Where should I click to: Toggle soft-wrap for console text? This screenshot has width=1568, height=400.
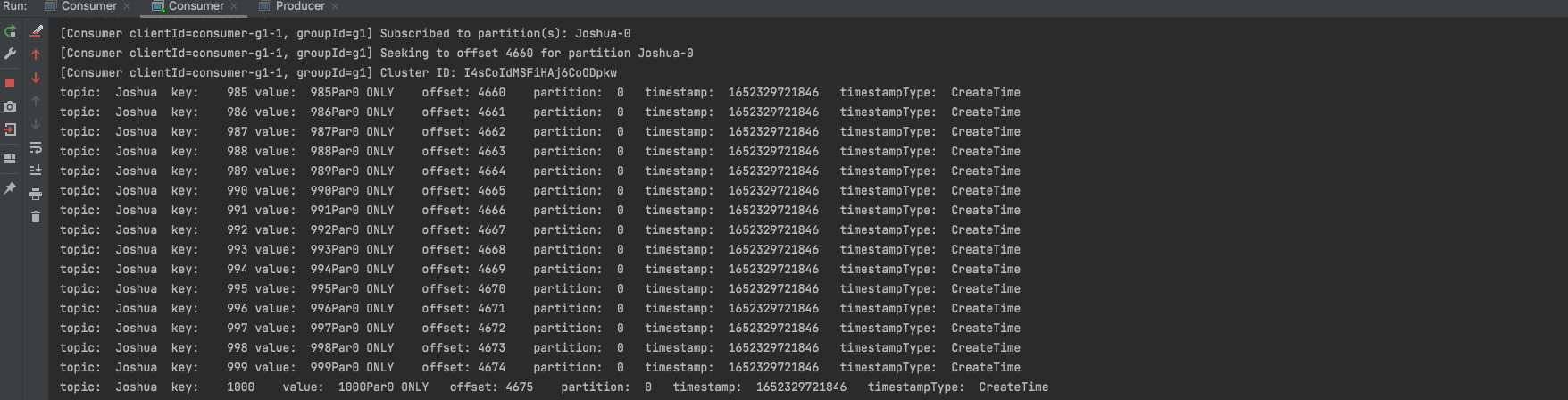36,147
